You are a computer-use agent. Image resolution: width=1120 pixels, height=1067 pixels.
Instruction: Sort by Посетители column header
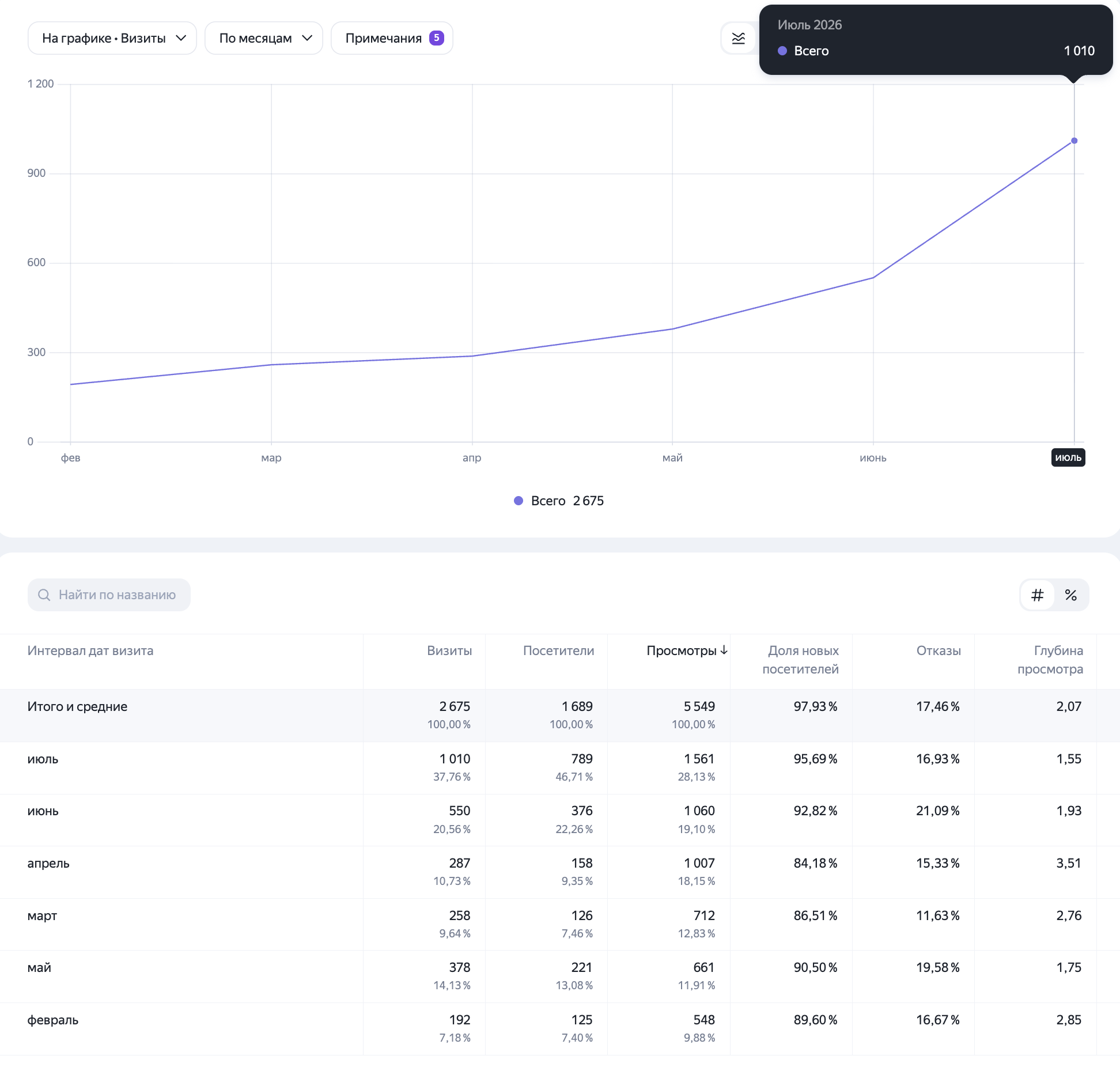pyautogui.click(x=558, y=650)
